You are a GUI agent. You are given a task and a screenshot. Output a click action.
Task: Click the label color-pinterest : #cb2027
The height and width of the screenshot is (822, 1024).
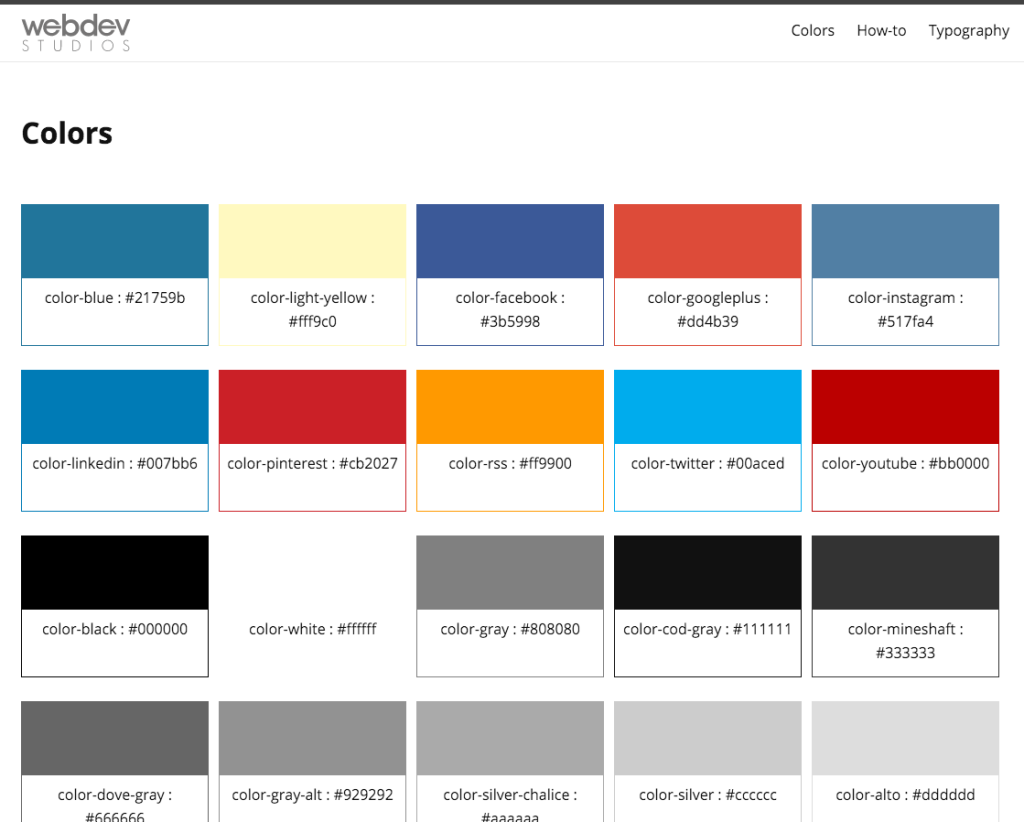tap(312, 464)
